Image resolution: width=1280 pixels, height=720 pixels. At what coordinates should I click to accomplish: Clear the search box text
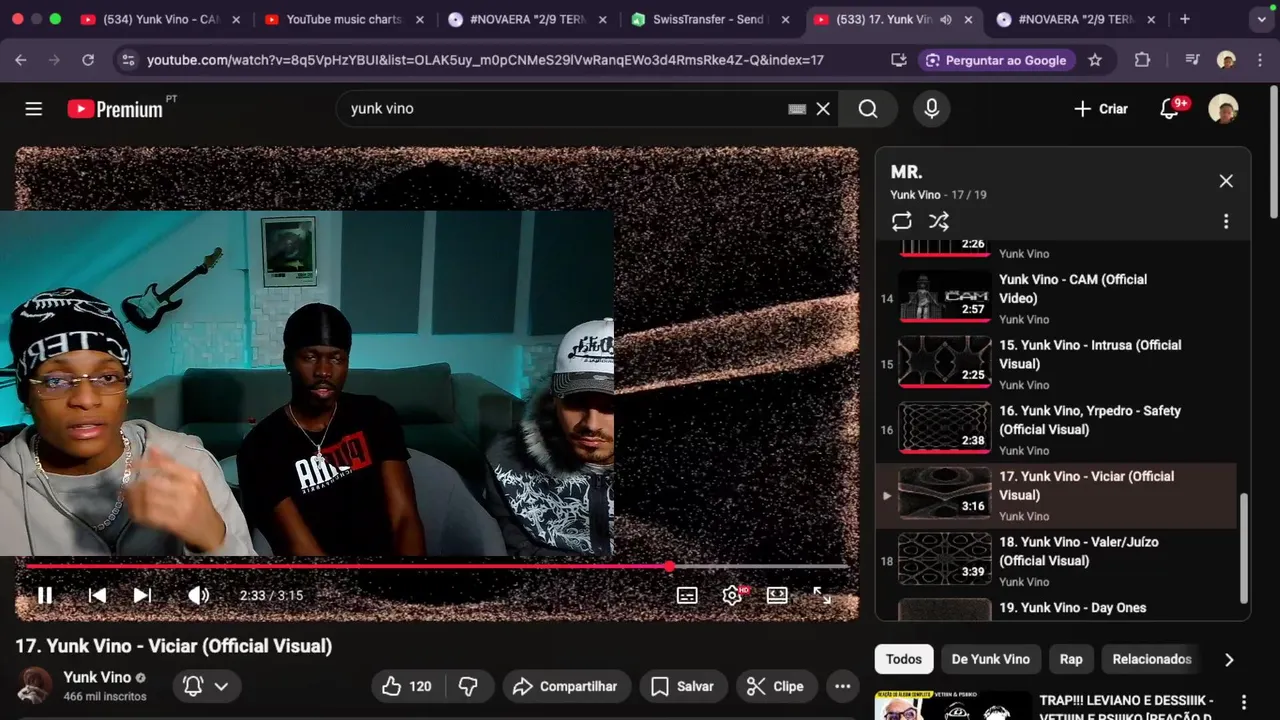(823, 109)
